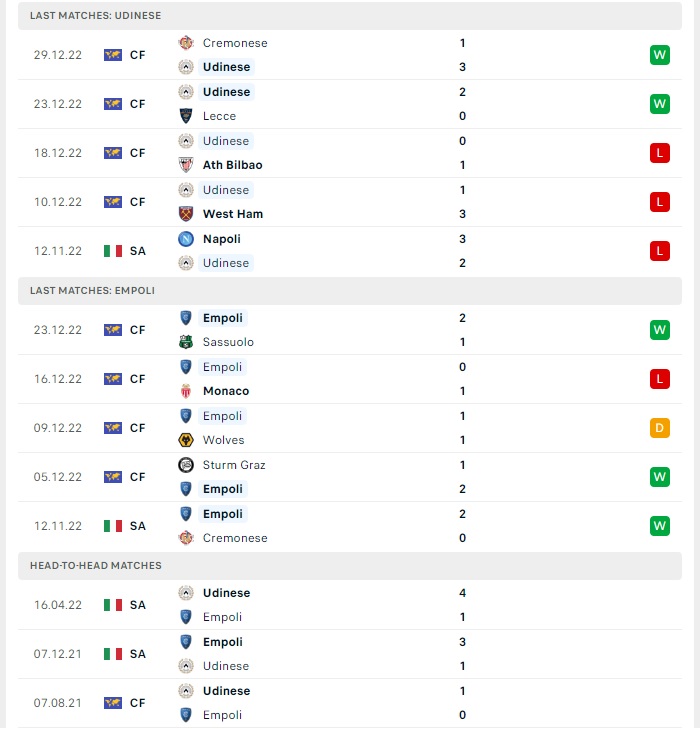The width and height of the screenshot is (700, 729).
Task: Click the Italy flag on 16.04.22 match
Action: click(x=113, y=605)
